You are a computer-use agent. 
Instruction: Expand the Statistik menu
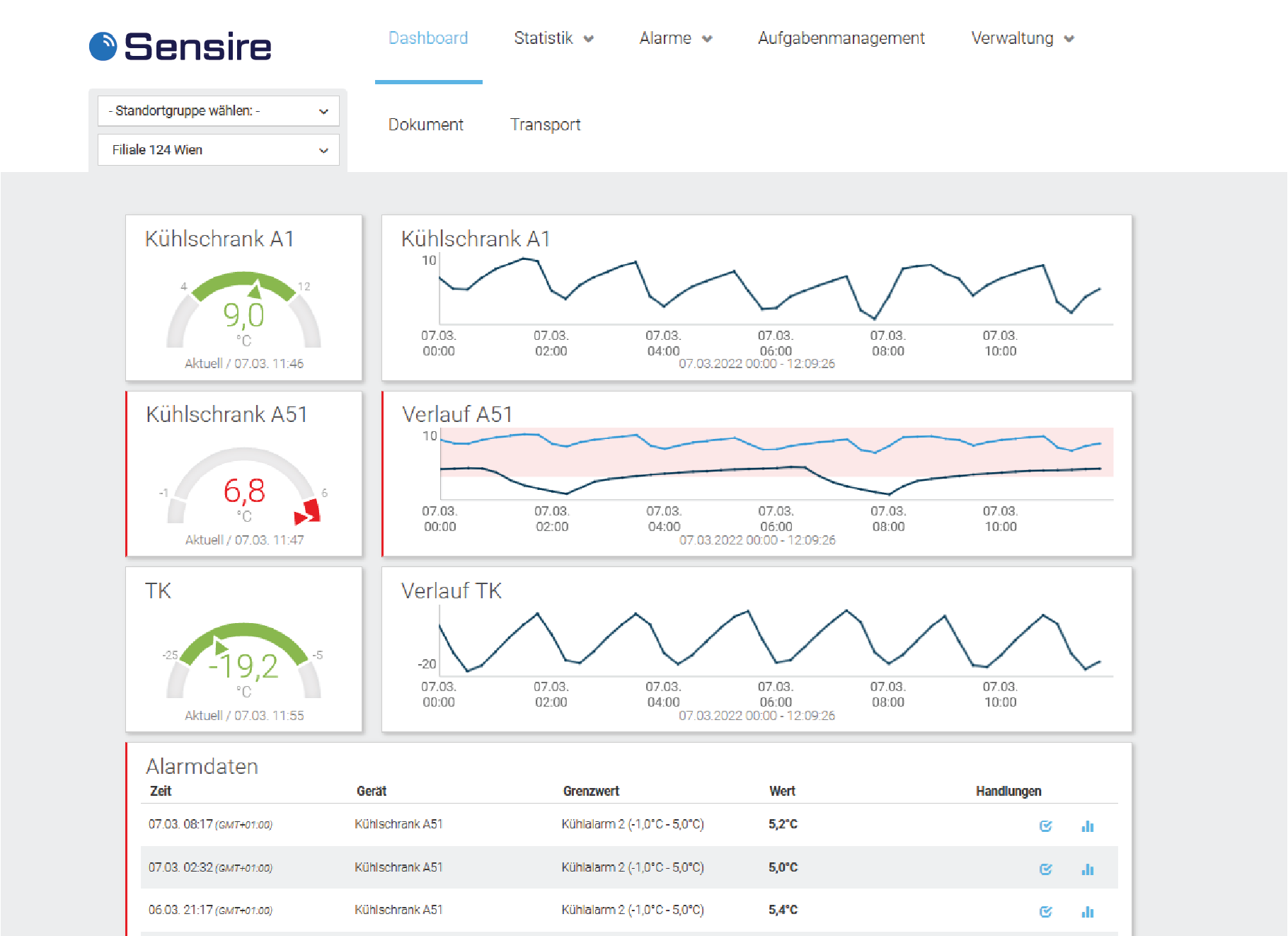click(x=553, y=38)
